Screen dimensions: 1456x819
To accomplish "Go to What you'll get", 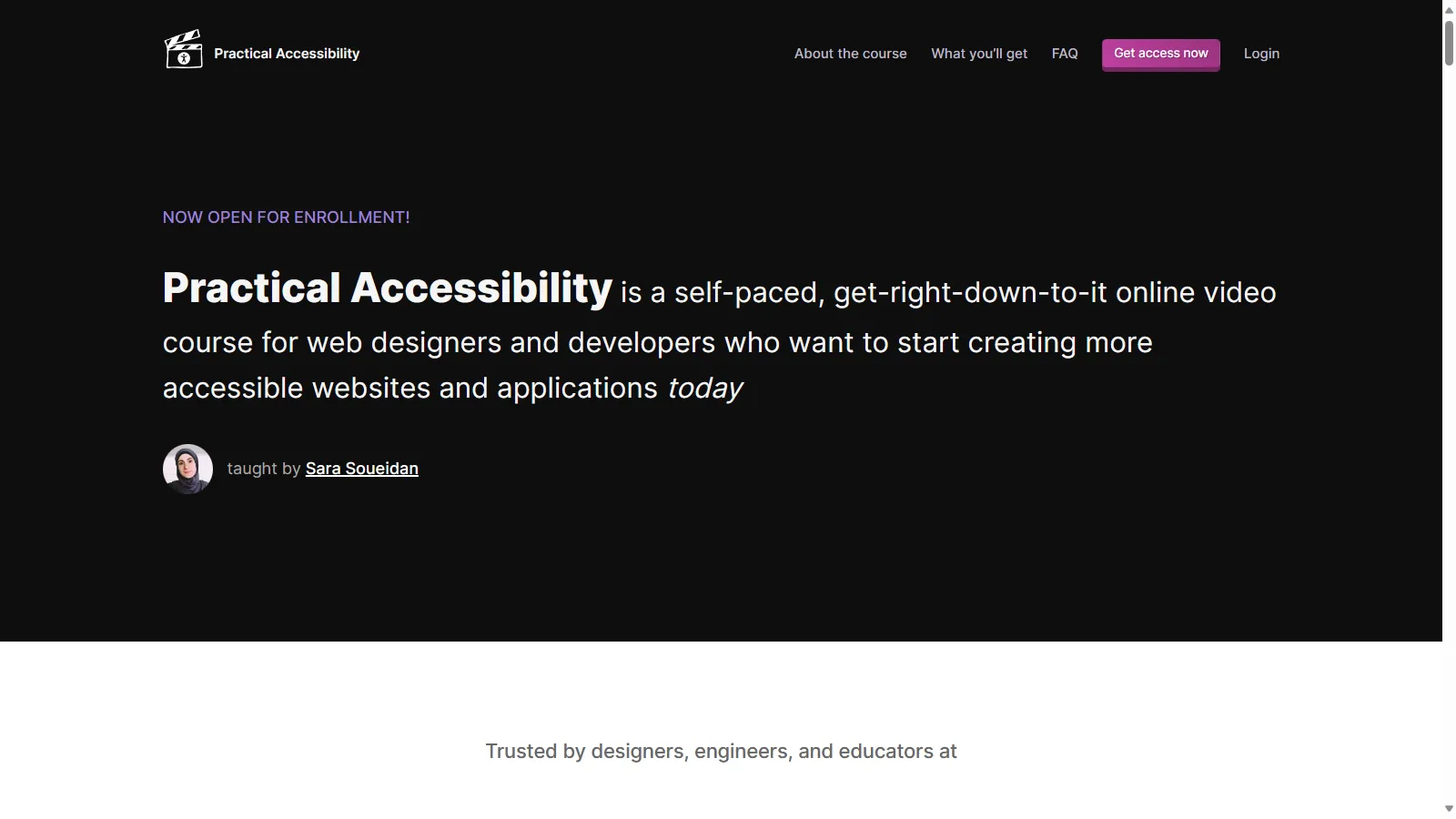I will point(978,54).
